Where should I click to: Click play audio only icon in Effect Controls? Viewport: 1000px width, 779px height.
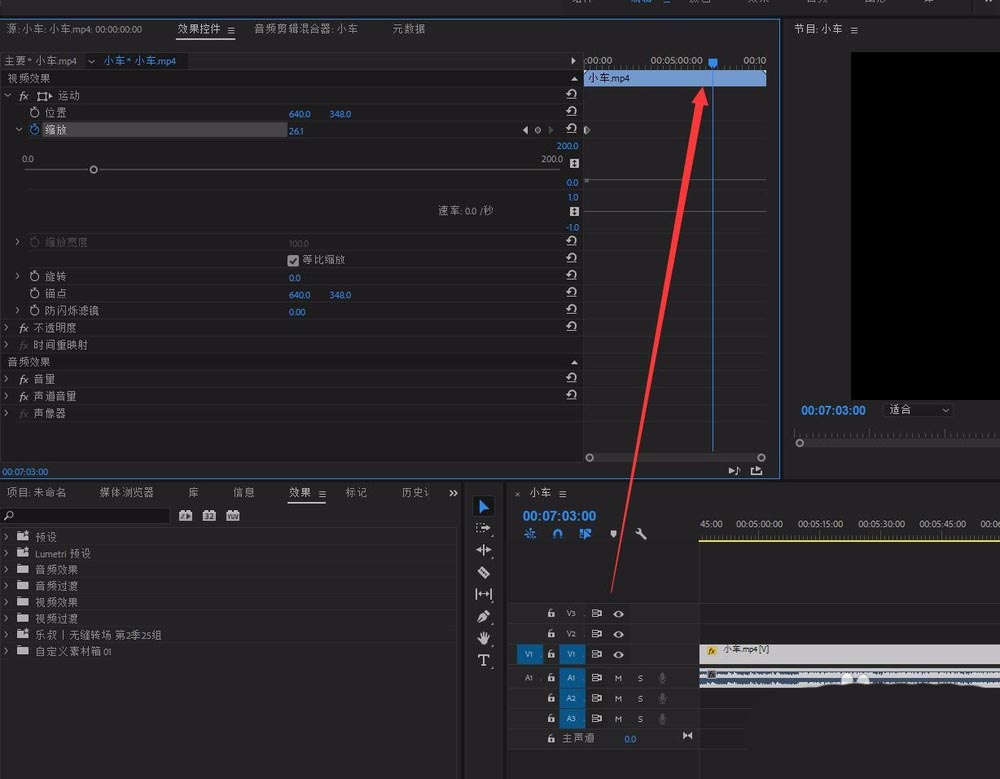click(x=734, y=471)
